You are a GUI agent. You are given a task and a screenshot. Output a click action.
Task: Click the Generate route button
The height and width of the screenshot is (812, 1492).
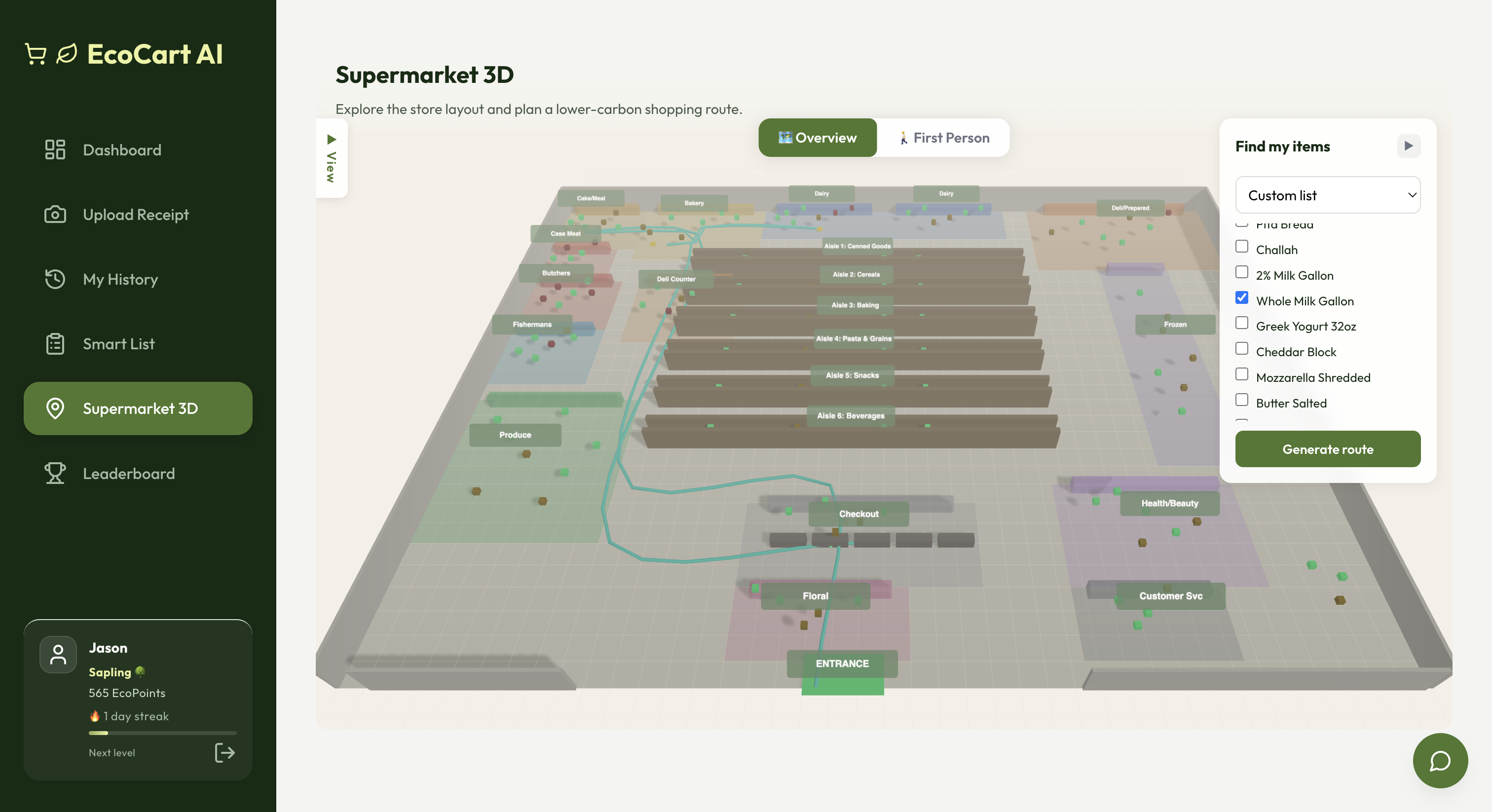(x=1327, y=449)
